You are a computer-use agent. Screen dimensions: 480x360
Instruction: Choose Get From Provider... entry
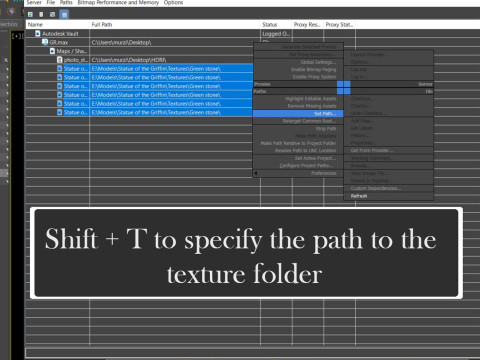pyautogui.click(x=372, y=150)
